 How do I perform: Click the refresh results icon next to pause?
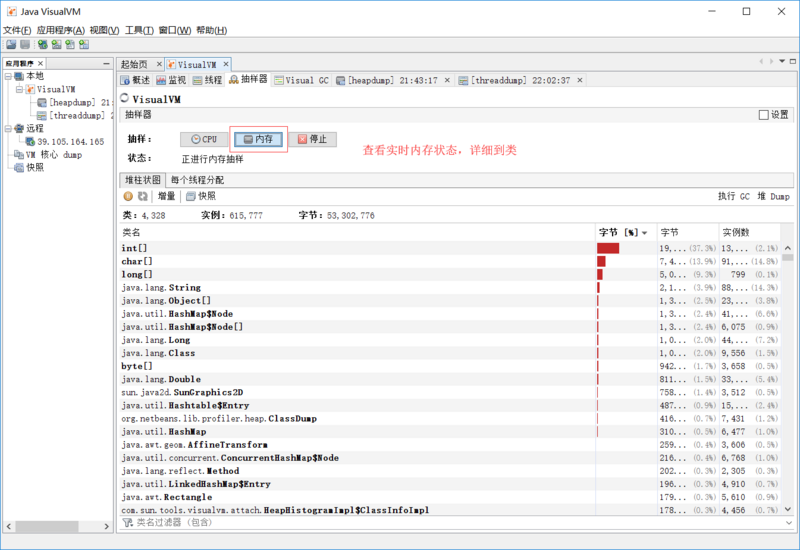click(x=142, y=196)
